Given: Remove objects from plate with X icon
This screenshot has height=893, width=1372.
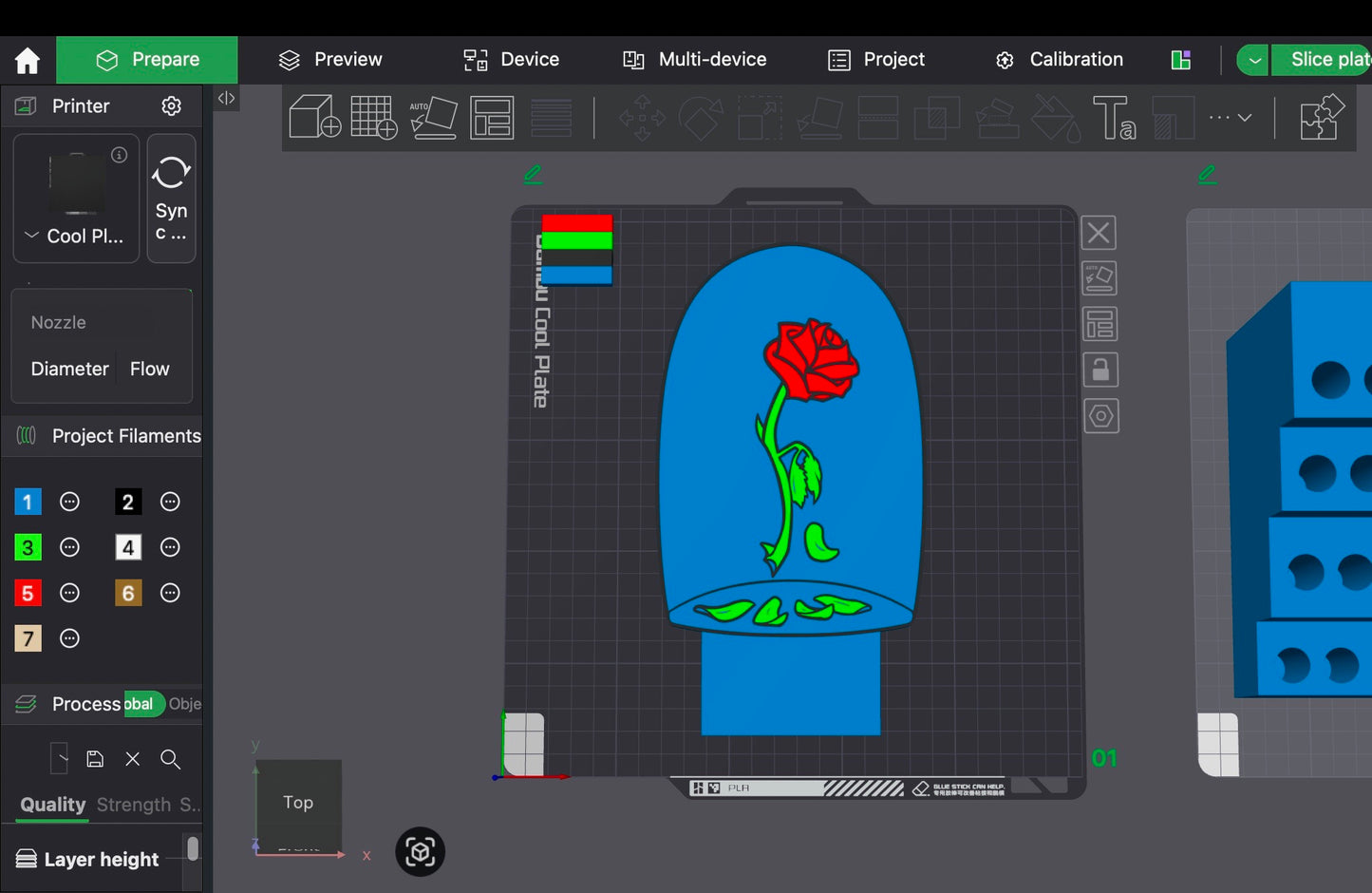Looking at the screenshot, I should 1099,233.
